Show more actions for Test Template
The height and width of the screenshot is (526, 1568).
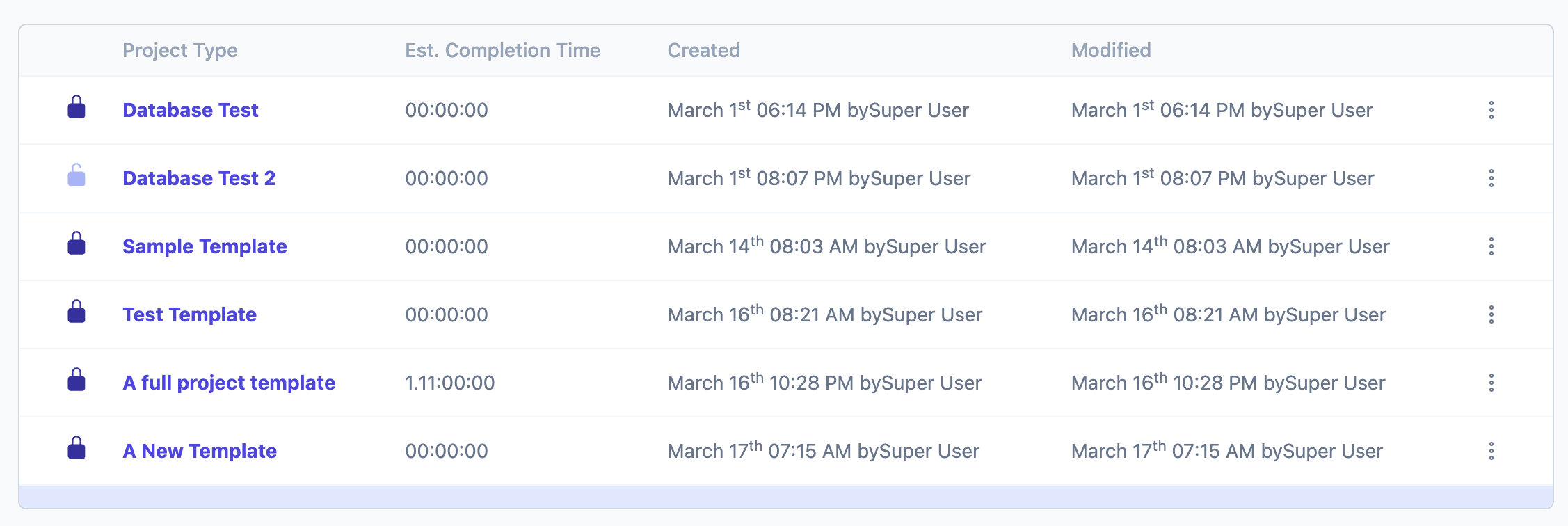pyautogui.click(x=1491, y=314)
